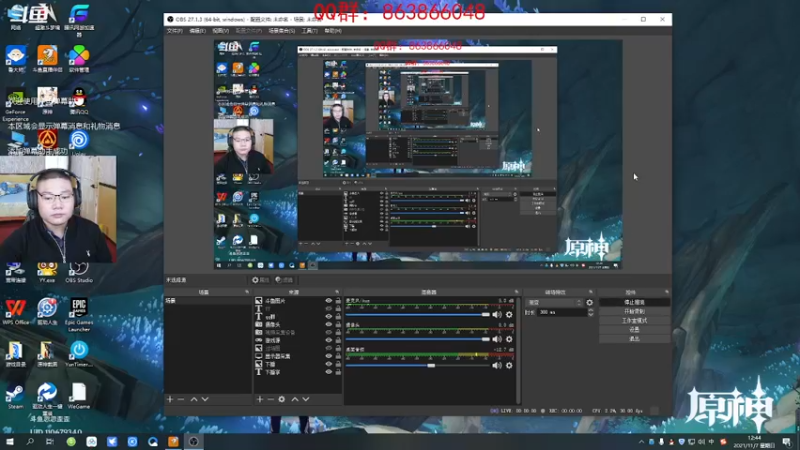Open Windows taskbar search
Screen dimensions: 800x450
[x=30, y=442]
